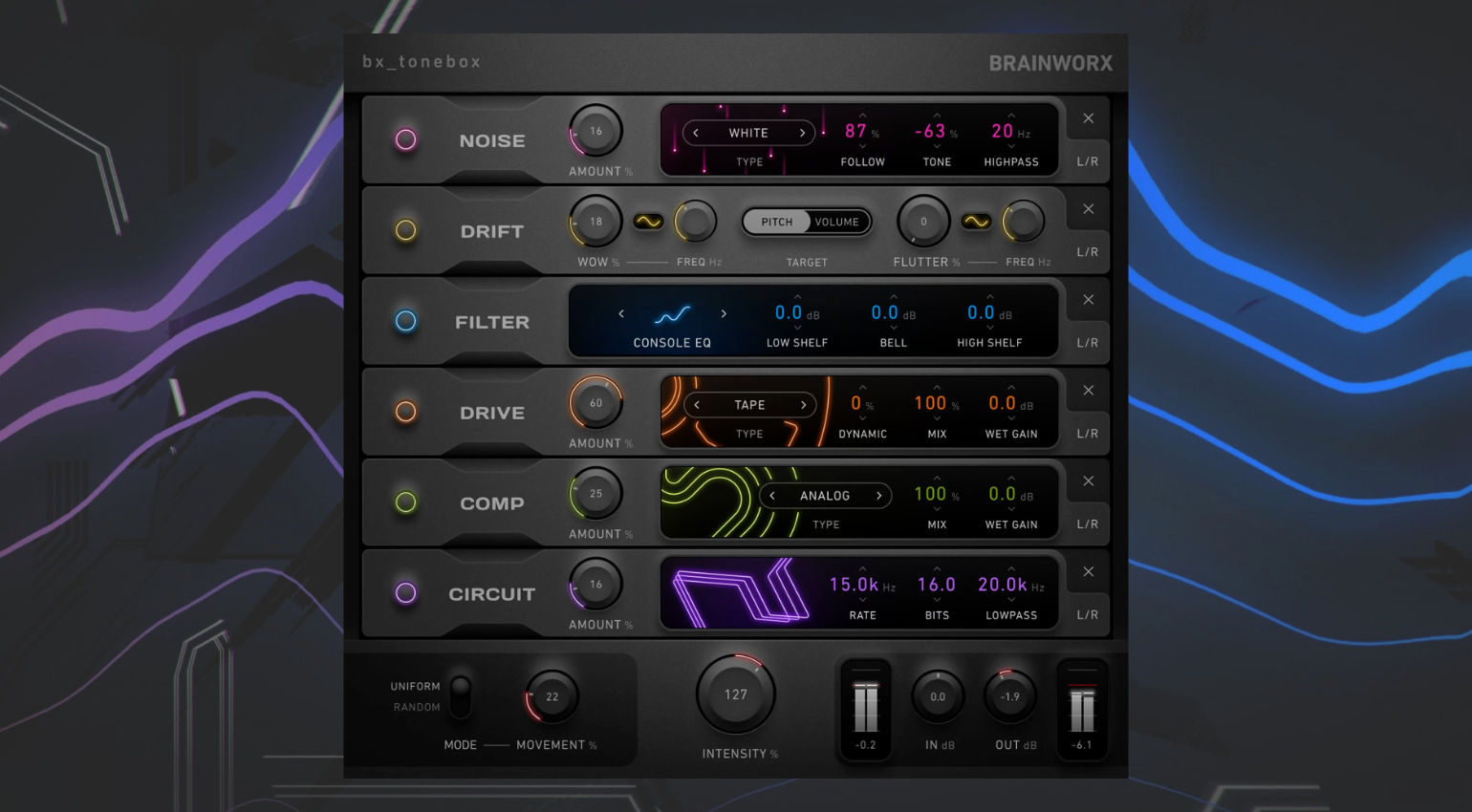Enable the FILTER module LED

[x=405, y=322]
